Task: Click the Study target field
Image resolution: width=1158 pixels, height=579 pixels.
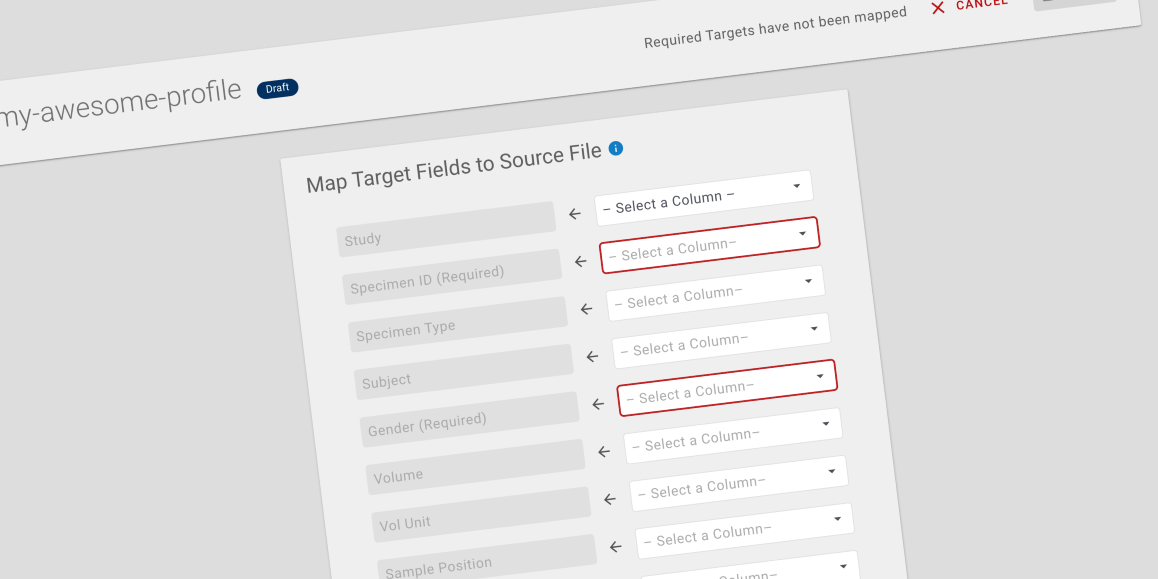Action: [447, 229]
